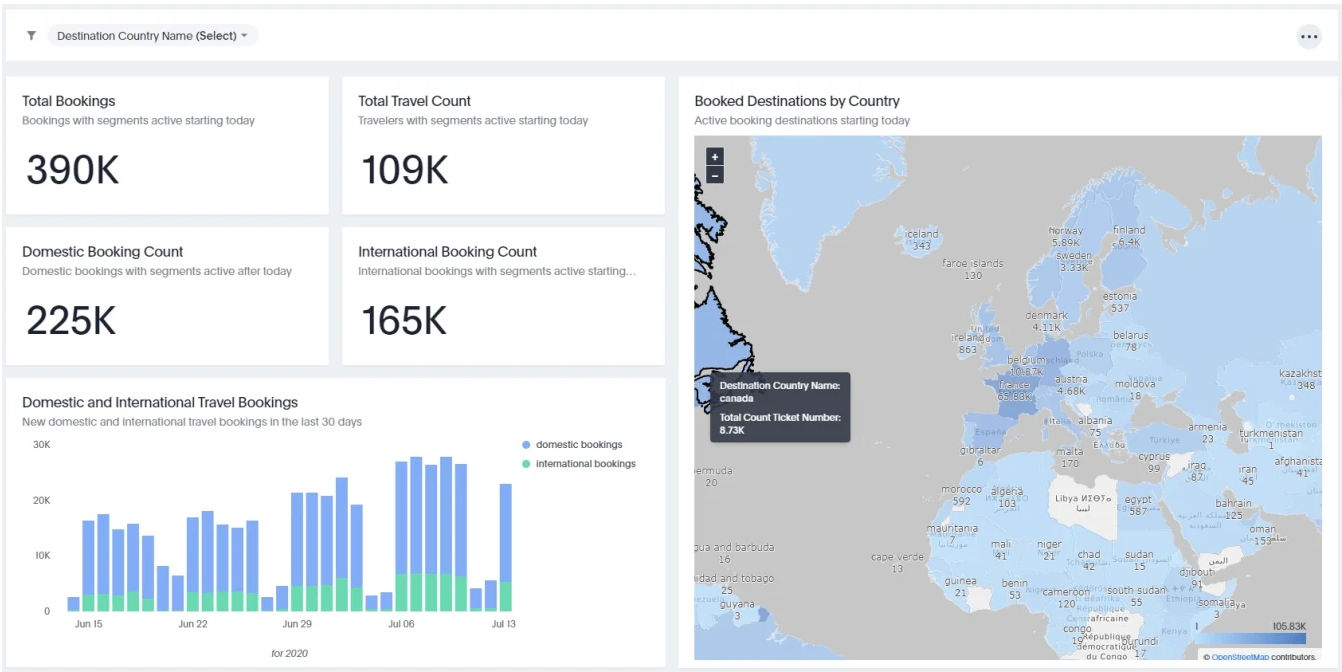Click the 'for 2020' chart caption
The image size is (1342, 672).
coord(289,653)
